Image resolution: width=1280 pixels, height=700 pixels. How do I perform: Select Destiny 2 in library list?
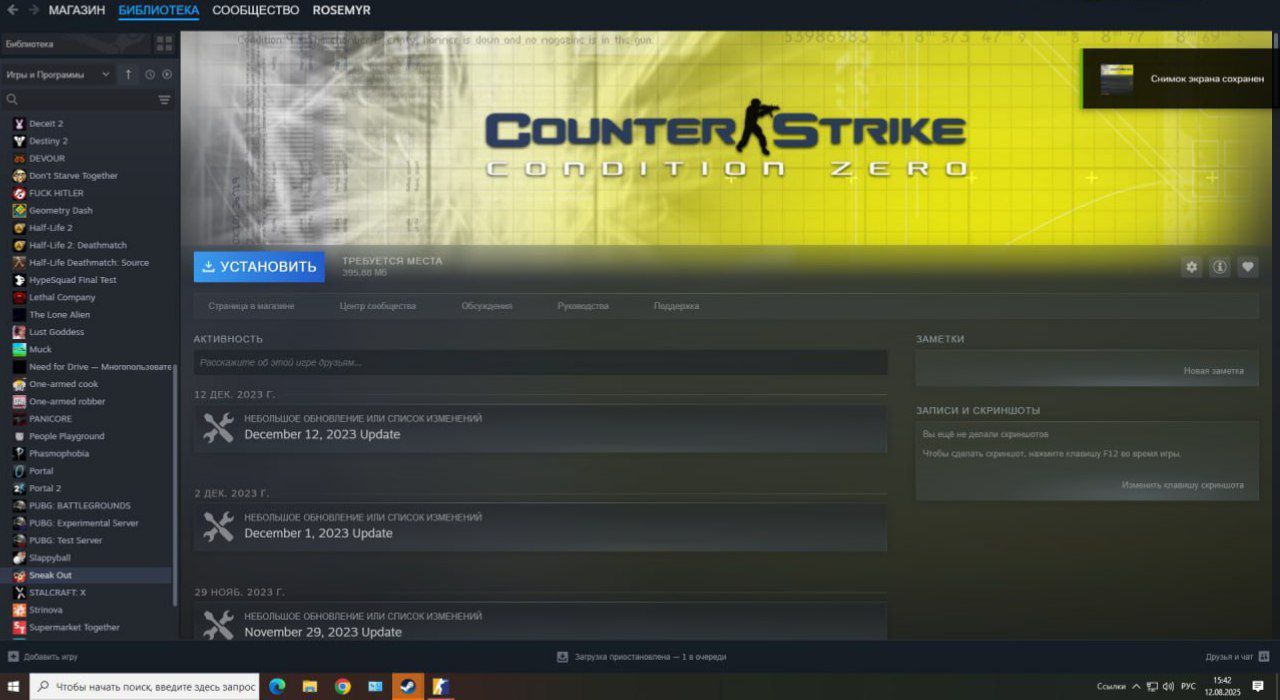88,141
